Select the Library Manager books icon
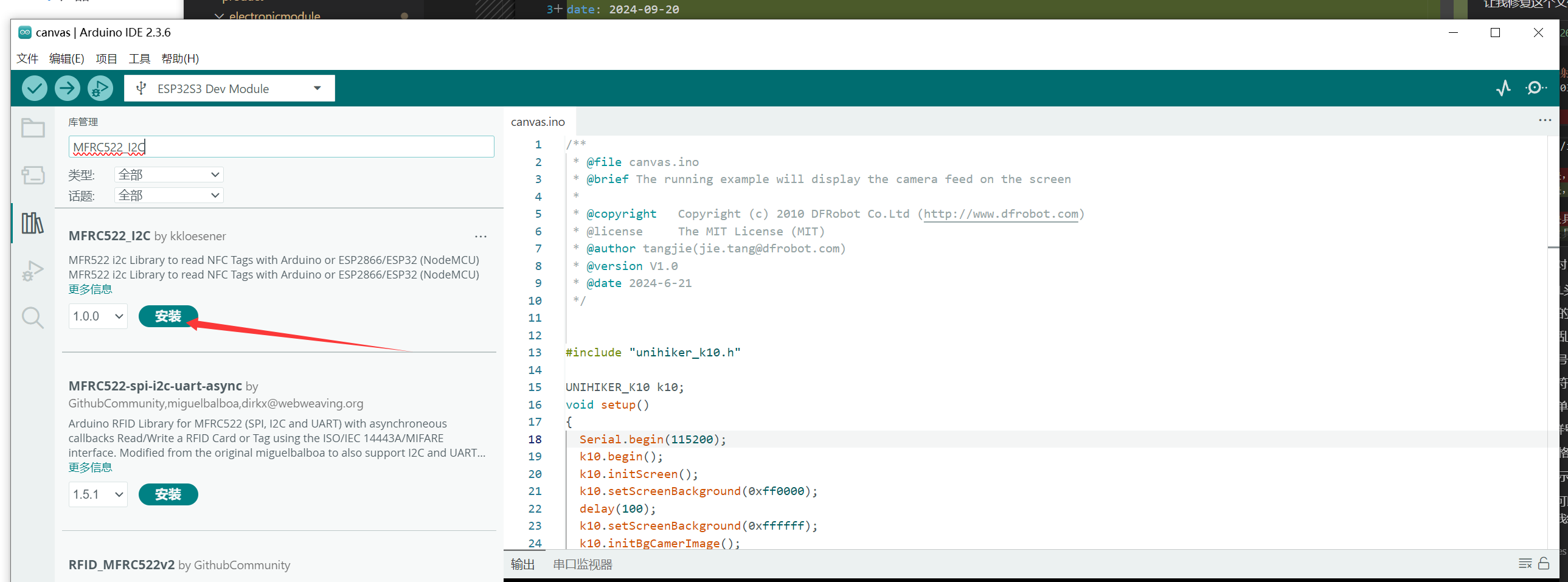1568x582 pixels. point(33,223)
